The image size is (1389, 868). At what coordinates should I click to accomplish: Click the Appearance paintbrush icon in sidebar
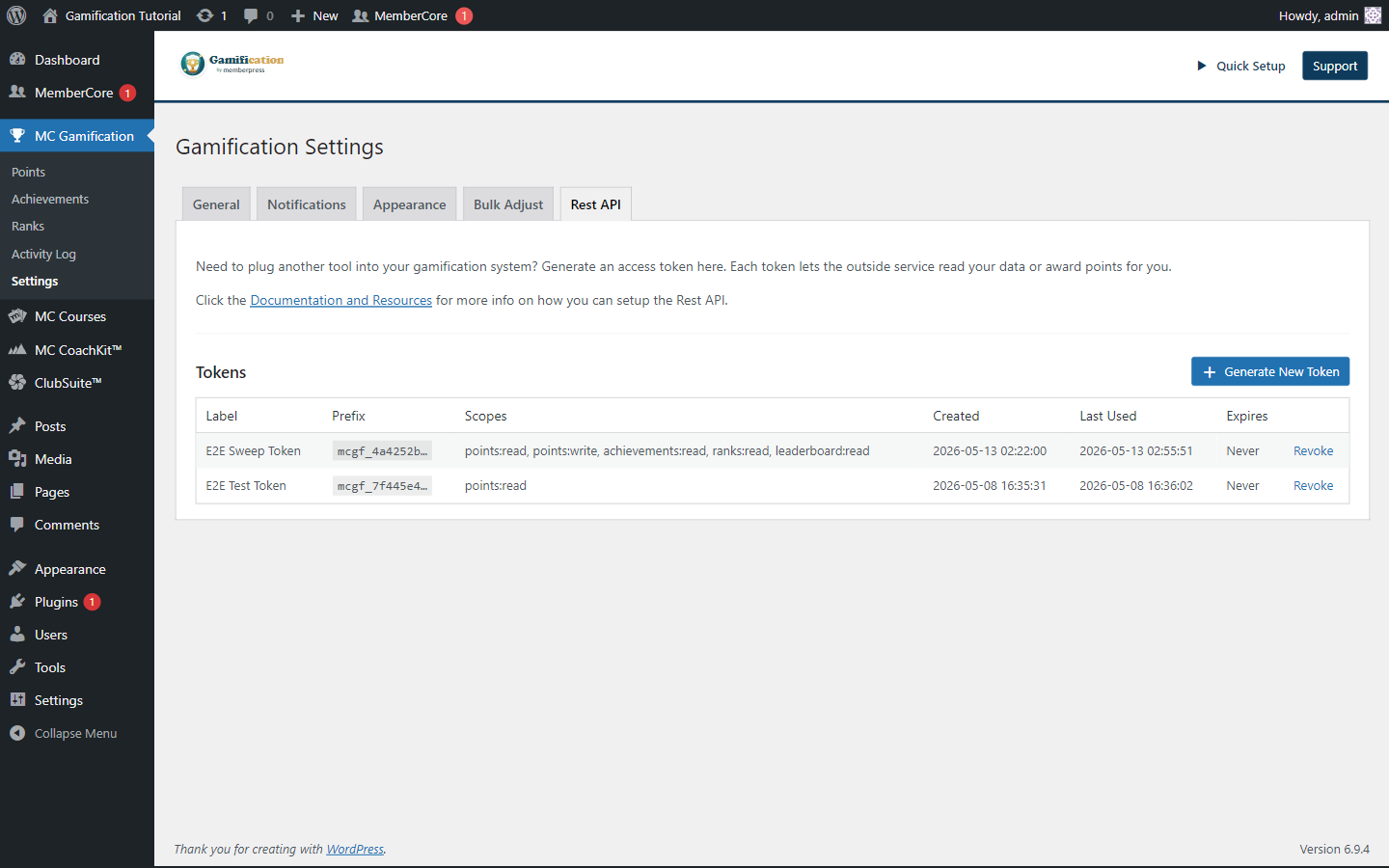click(17, 568)
